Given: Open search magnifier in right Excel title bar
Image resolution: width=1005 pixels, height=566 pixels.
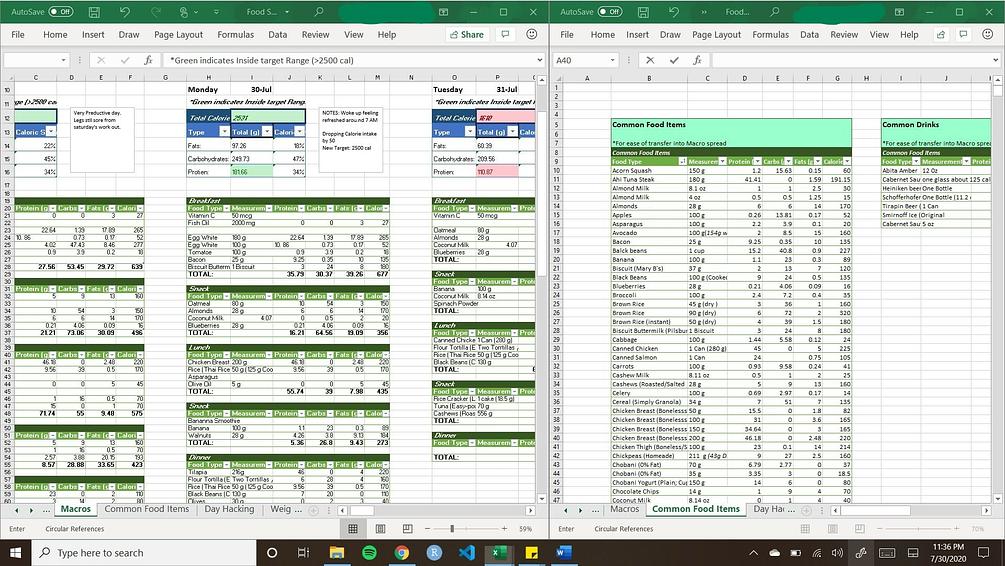Looking at the screenshot, I should click(775, 12).
